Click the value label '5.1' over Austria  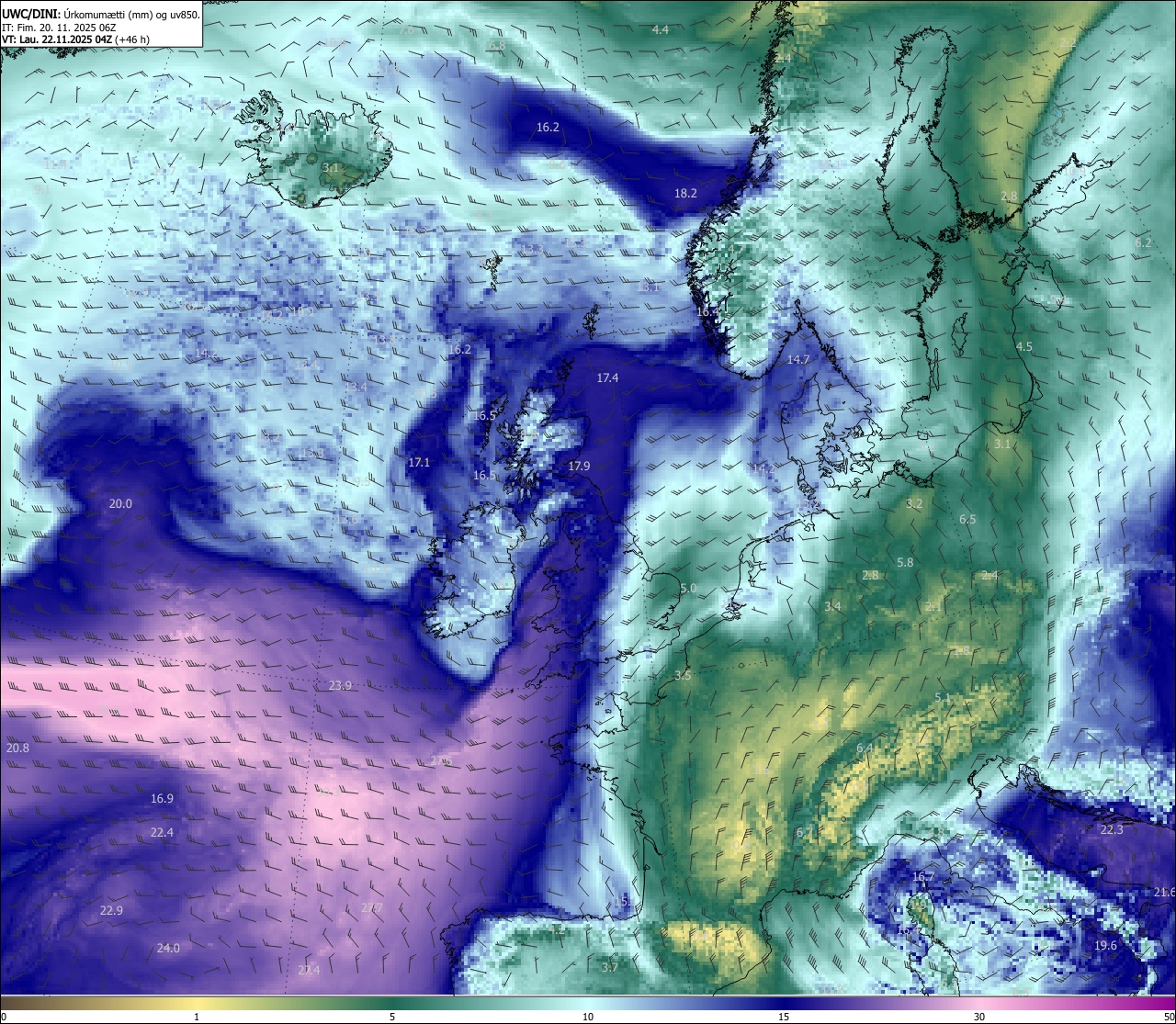pos(943,699)
